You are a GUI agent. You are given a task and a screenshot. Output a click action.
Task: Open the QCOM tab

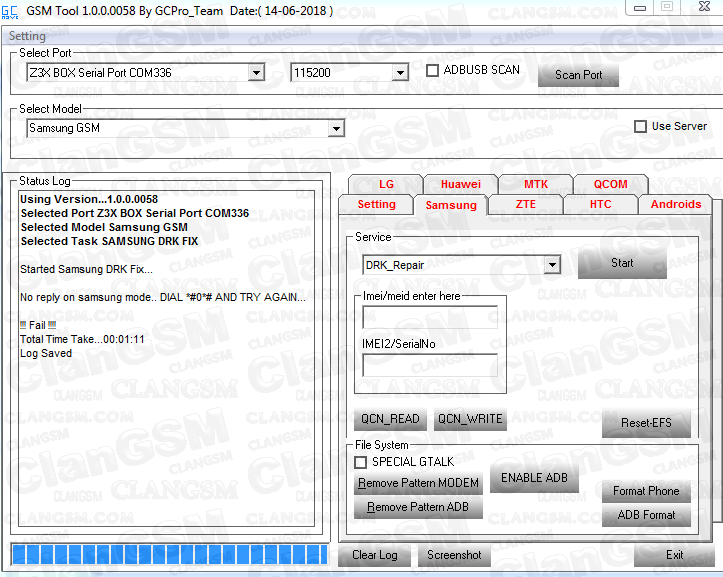click(610, 184)
